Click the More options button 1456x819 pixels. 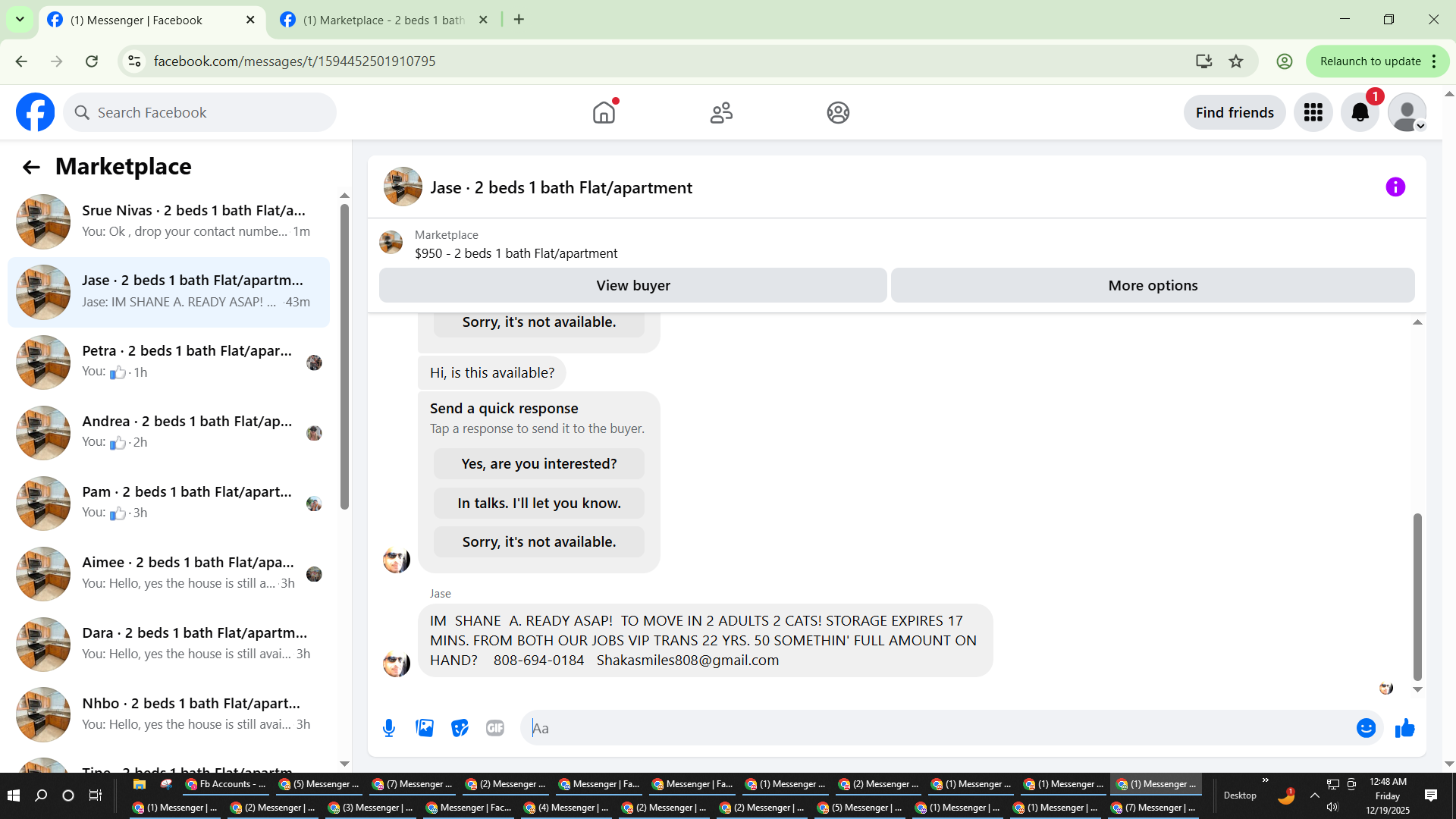click(1153, 286)
